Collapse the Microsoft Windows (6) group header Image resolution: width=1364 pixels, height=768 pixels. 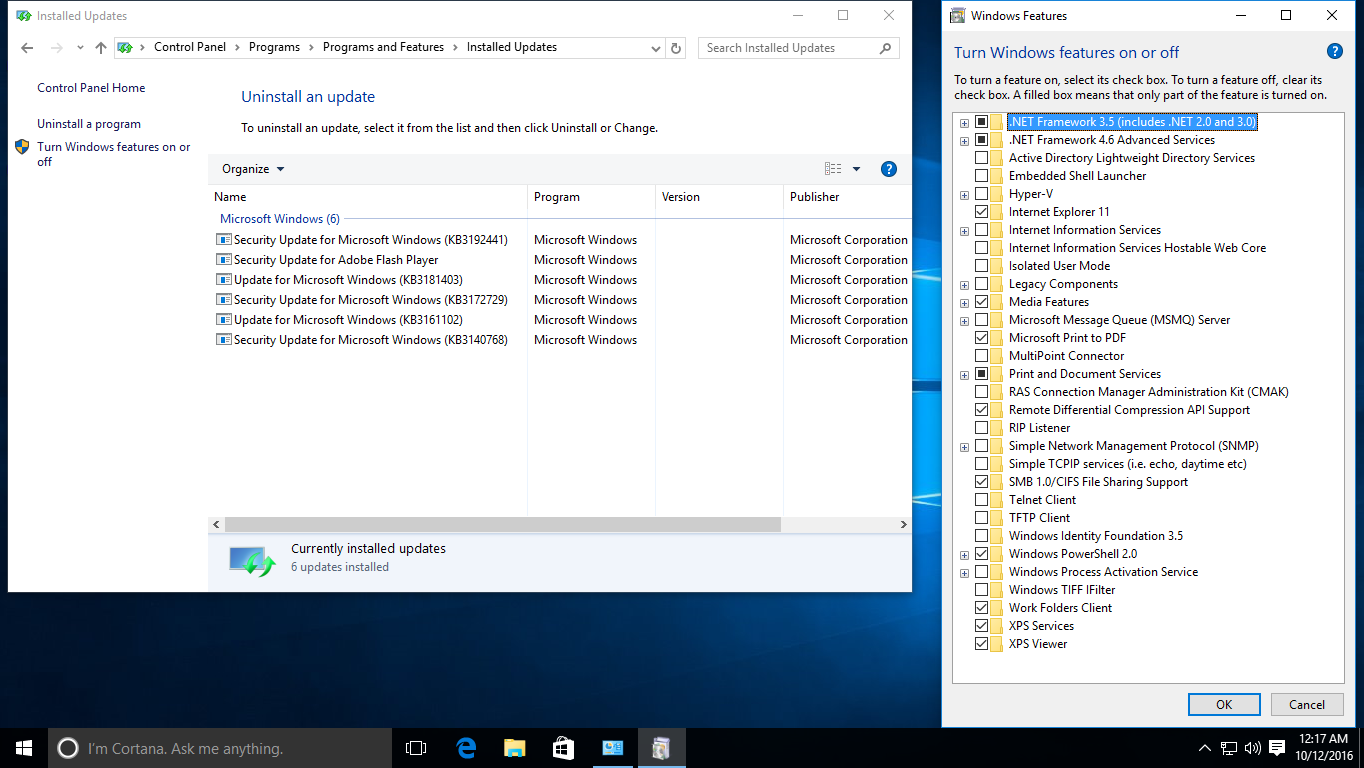[280, 219]
